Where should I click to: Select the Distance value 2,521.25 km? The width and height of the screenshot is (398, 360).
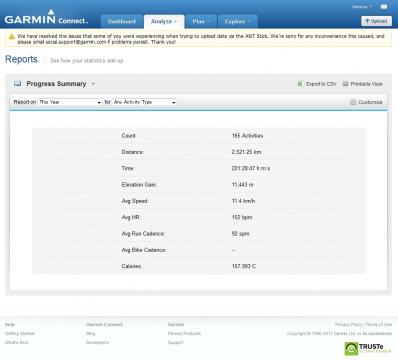point(246,152)
